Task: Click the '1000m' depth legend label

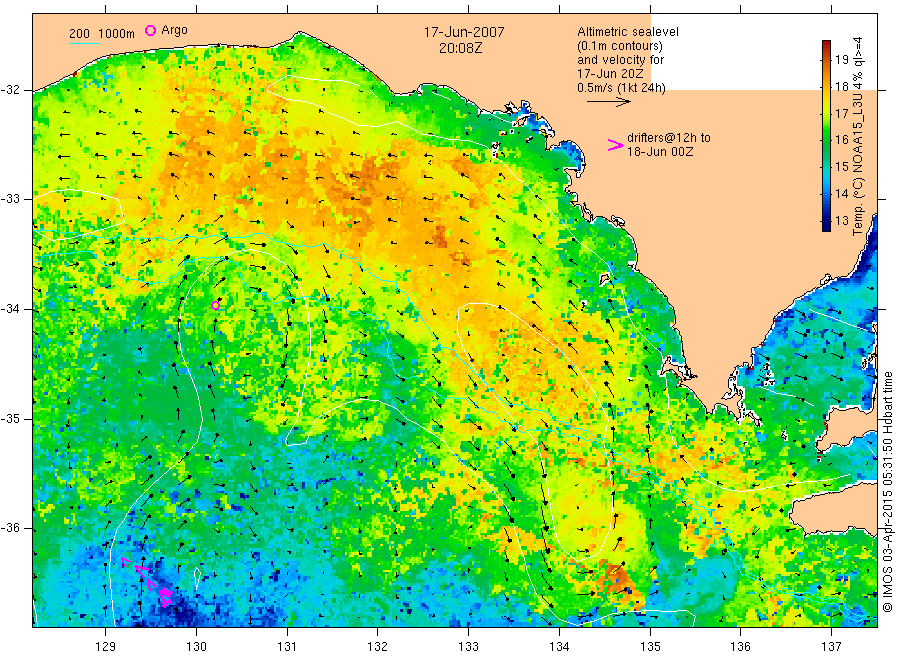Action: pyautogui.click(x=117, y=34)
